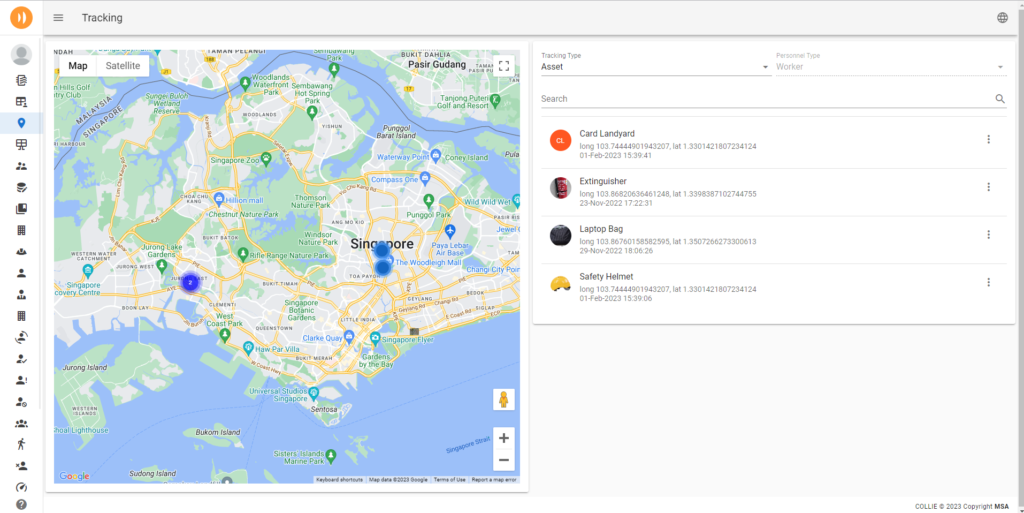
Task: Toggle fullscreen map view
Action: pyautogui.click(x=504, y=66)
